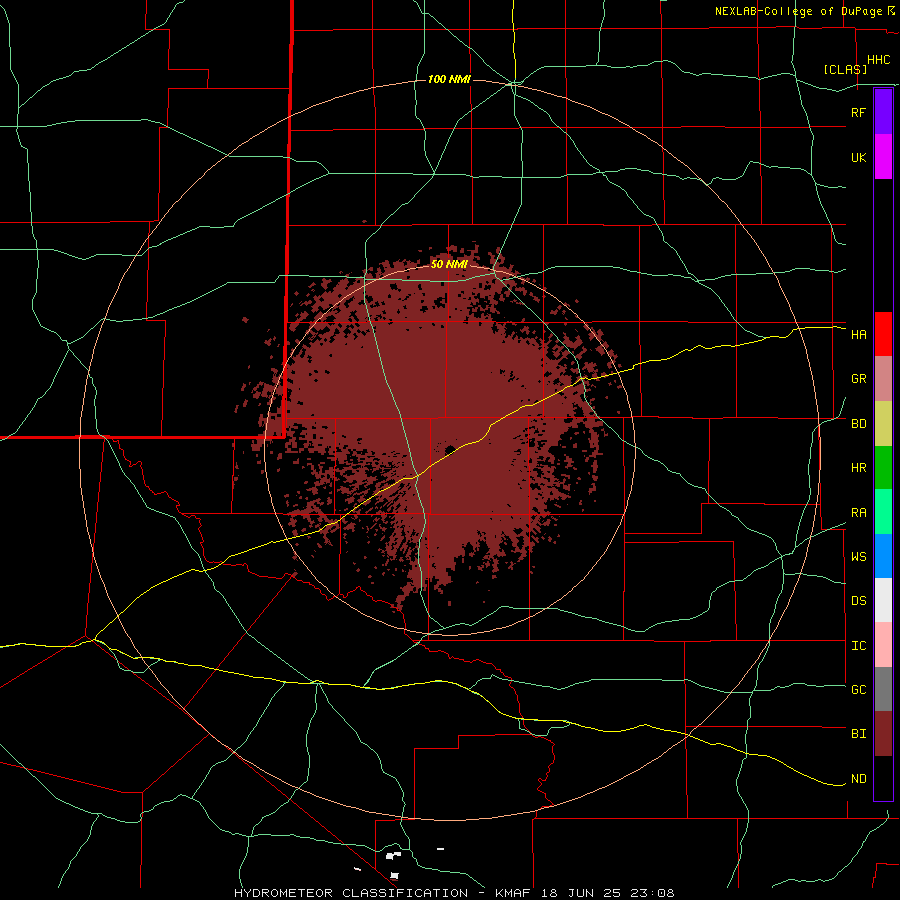The width and height of the screenshot is (900, 900).
Task: Click the BD legend label
Action: click(858, 424)
